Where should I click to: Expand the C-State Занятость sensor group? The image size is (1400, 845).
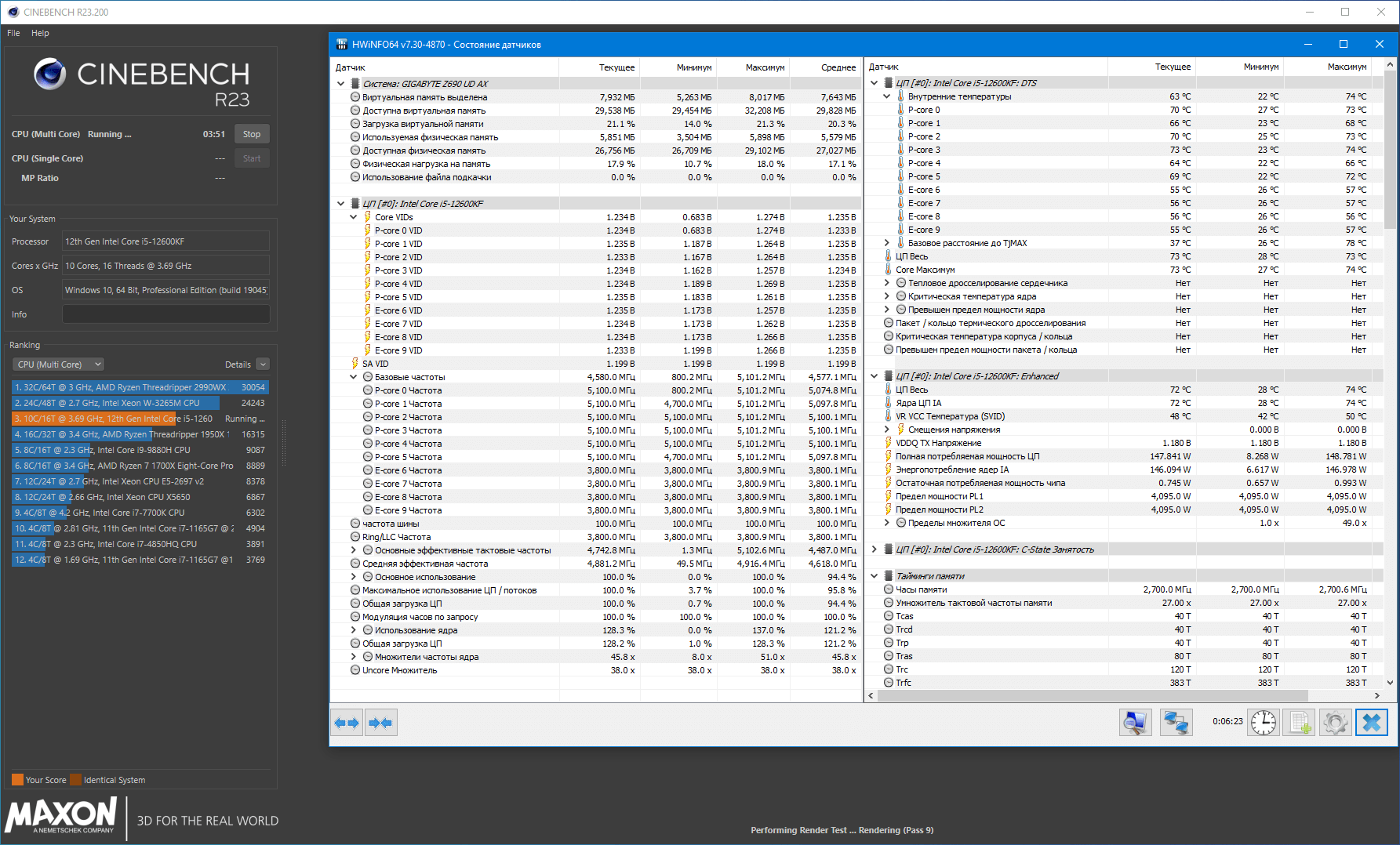point(874,549)
